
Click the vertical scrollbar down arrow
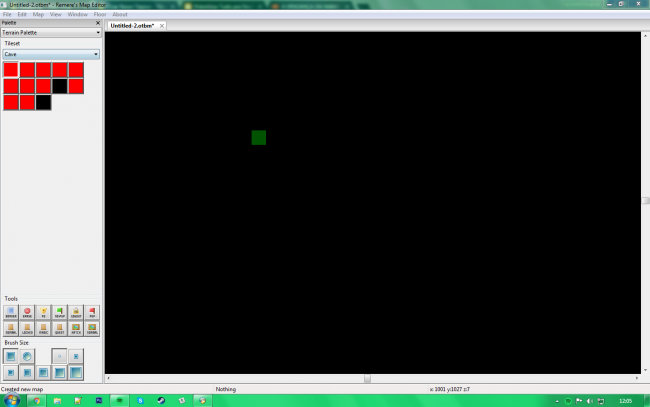[x=645, y=370]
